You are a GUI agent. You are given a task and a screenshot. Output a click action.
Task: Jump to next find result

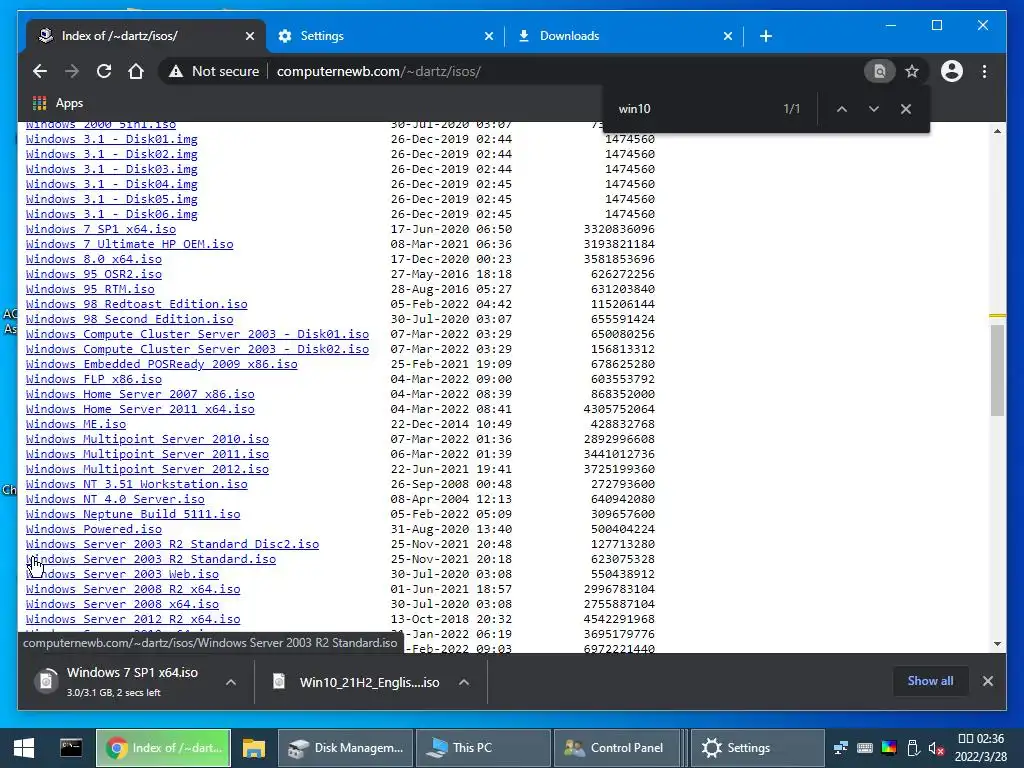point(874,109)
